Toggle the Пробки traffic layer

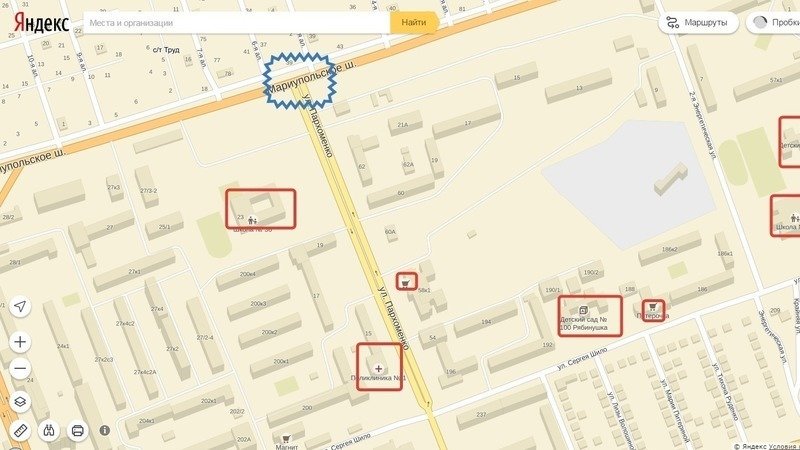(773, 23)
